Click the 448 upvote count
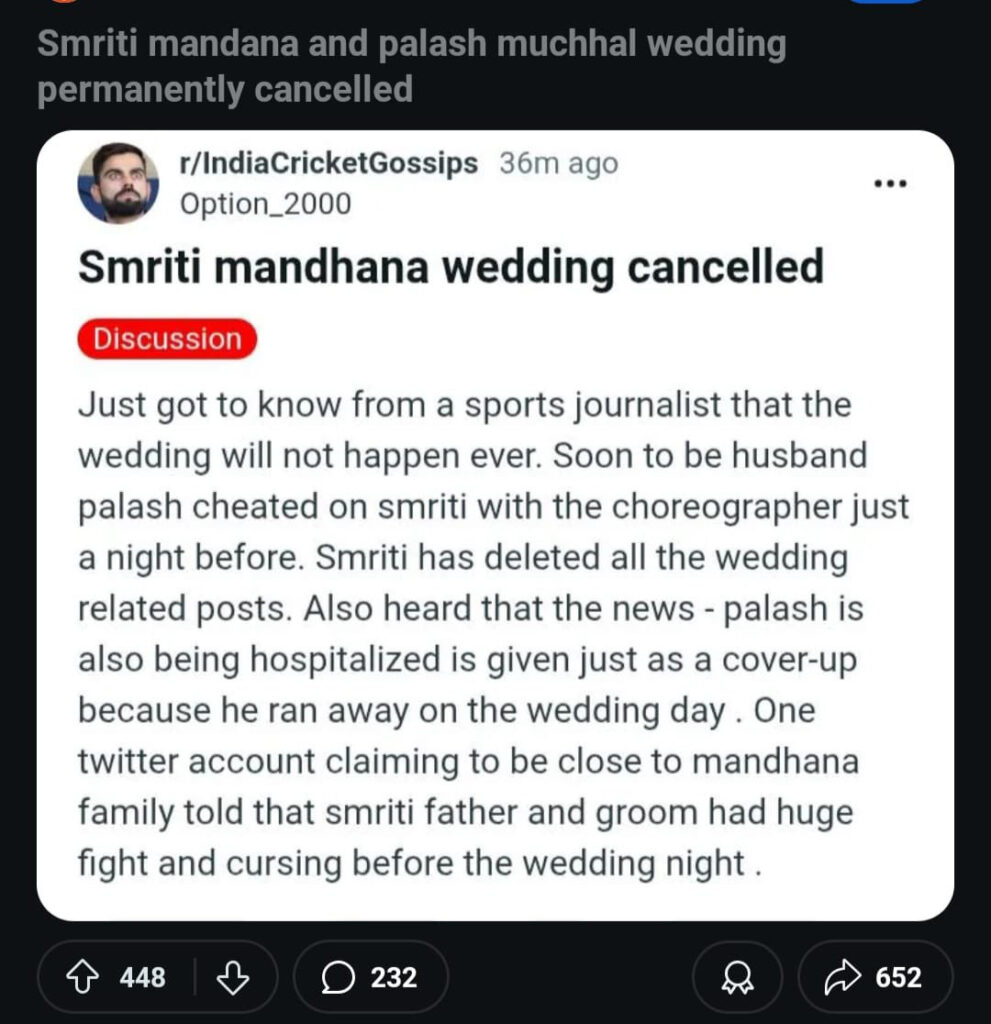 143,977
